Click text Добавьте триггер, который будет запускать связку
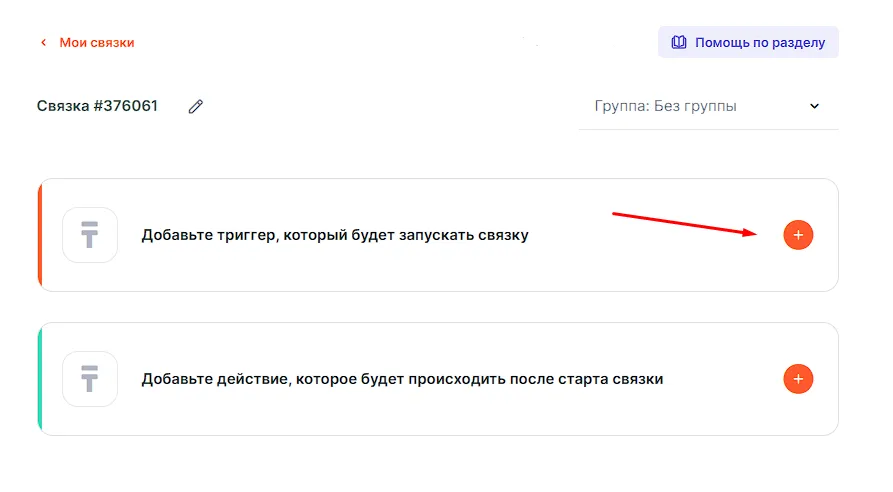Screen dimensions: 893x492 click(x=335, y=235)
